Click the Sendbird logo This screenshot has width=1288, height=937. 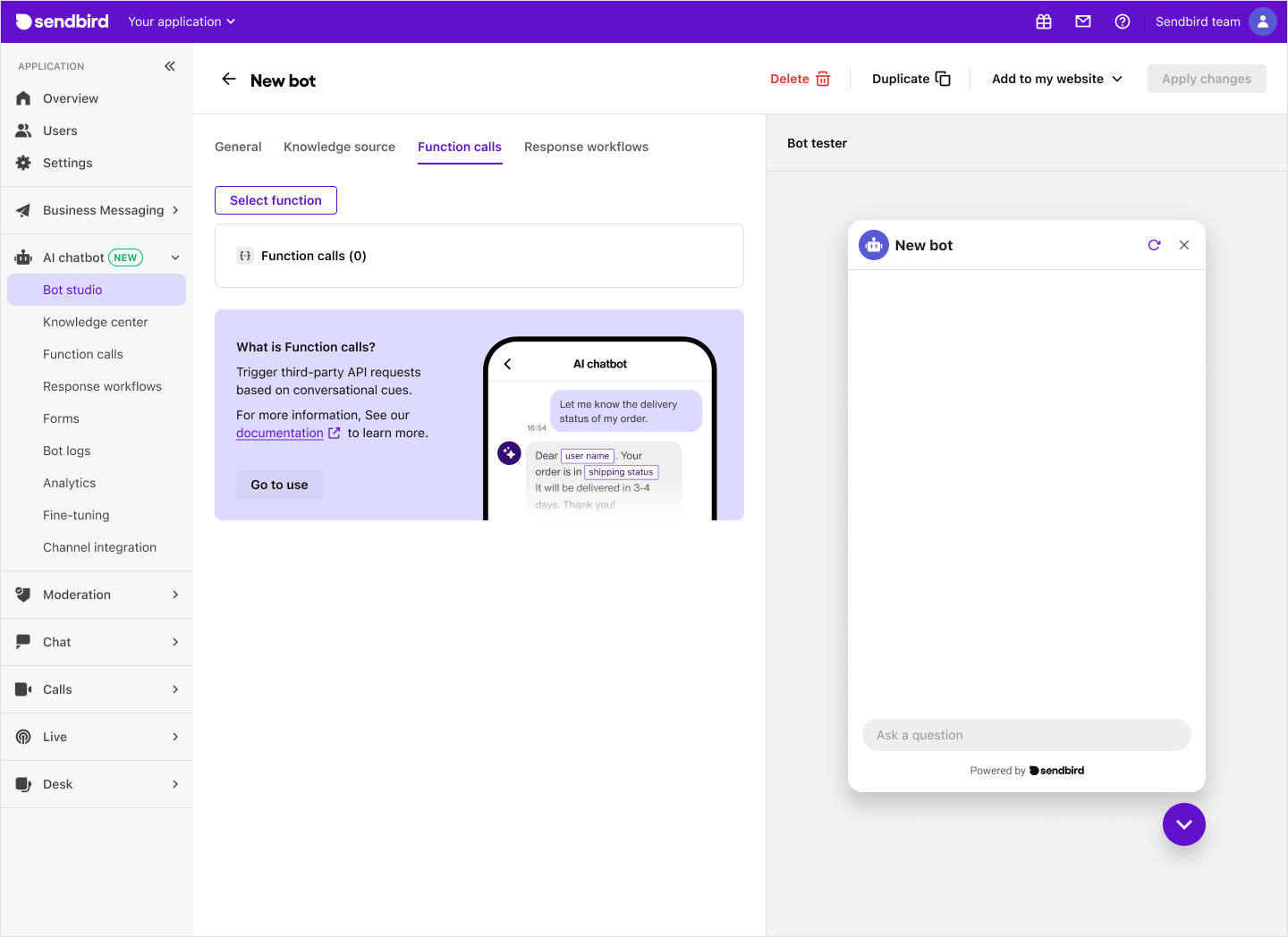coord(63,21)
